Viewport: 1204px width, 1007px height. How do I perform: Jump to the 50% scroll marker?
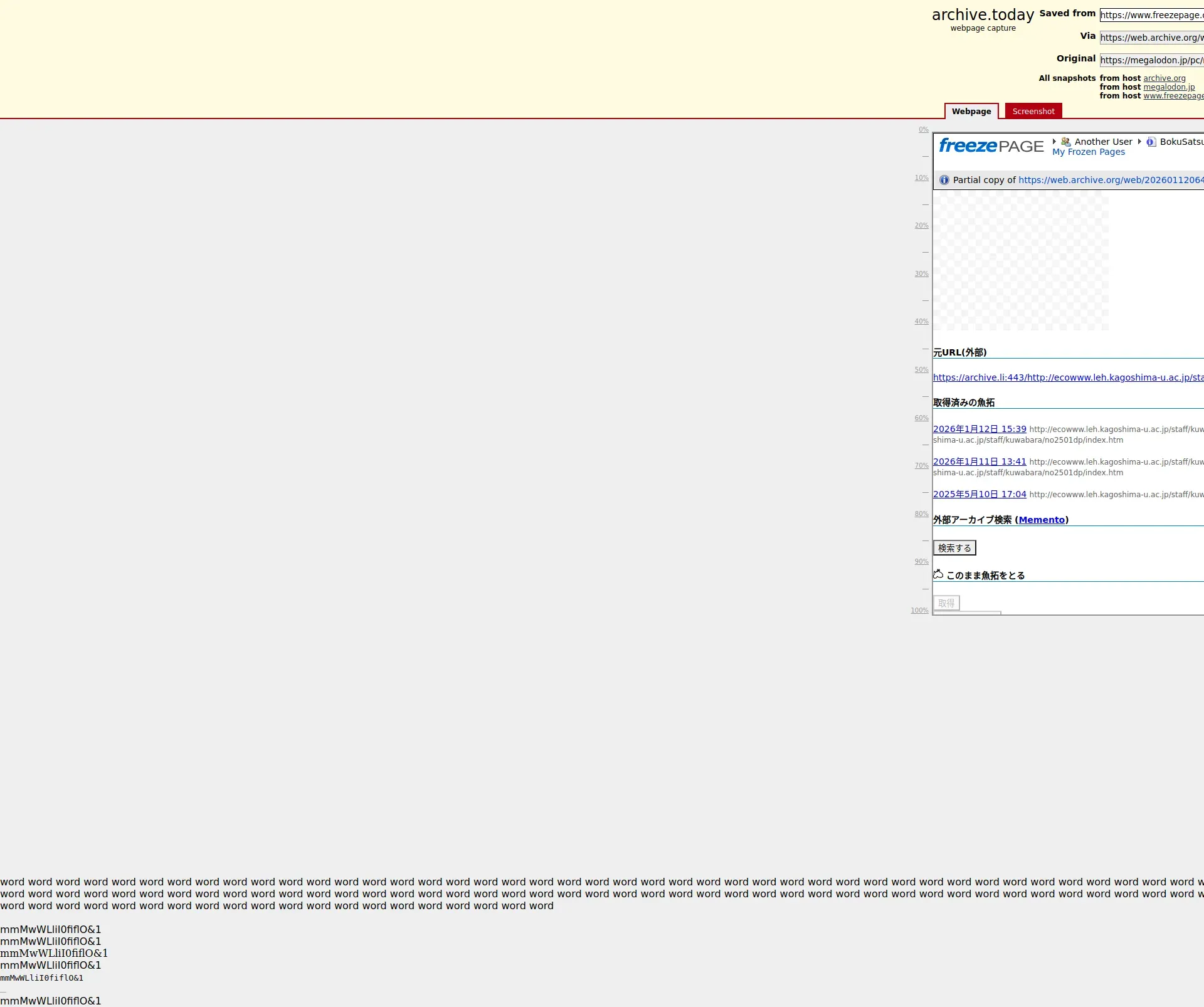921,370
